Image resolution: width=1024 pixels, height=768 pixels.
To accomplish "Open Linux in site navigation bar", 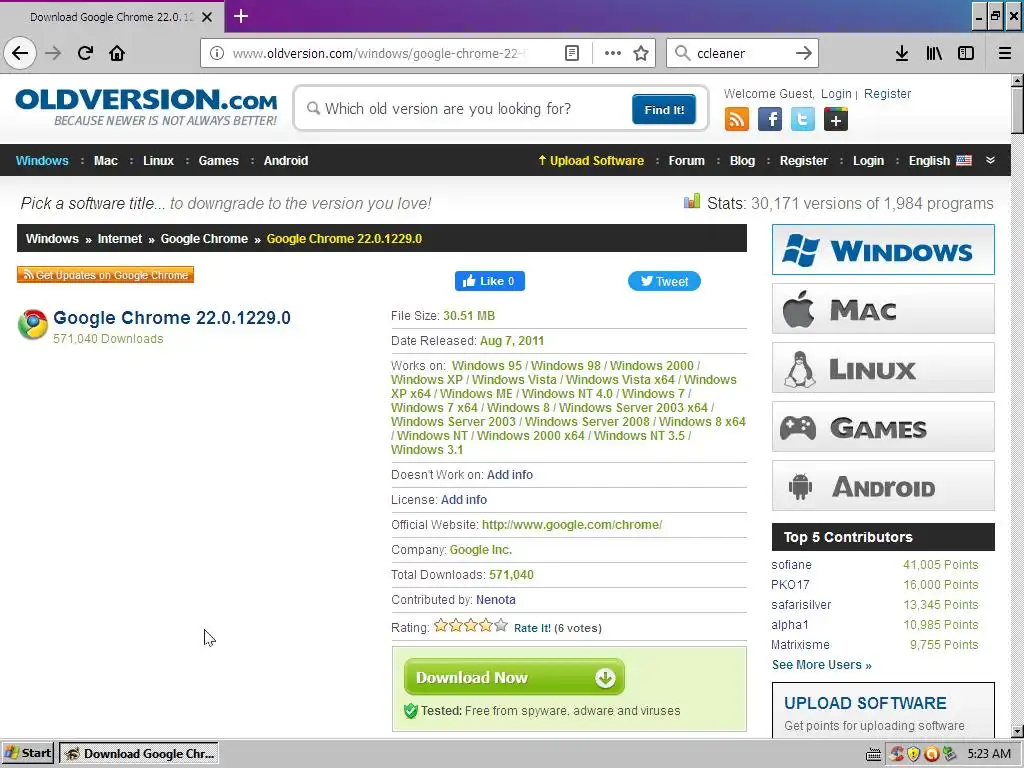I will pyautogui.click(x=158, y=161).
